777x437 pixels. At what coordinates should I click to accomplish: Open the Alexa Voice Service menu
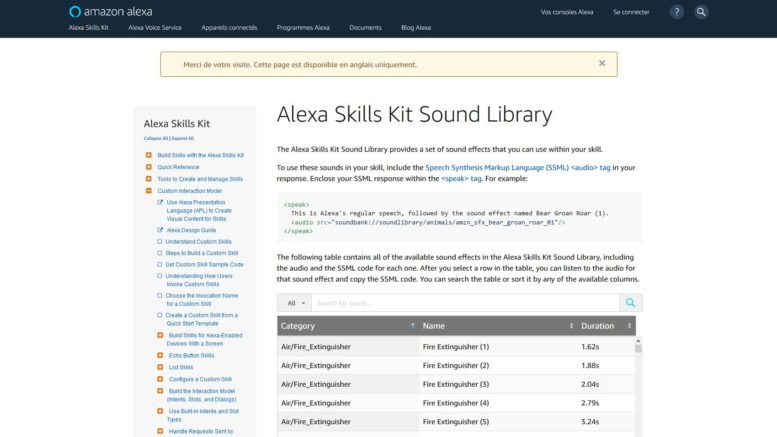[x=155, y=28]
